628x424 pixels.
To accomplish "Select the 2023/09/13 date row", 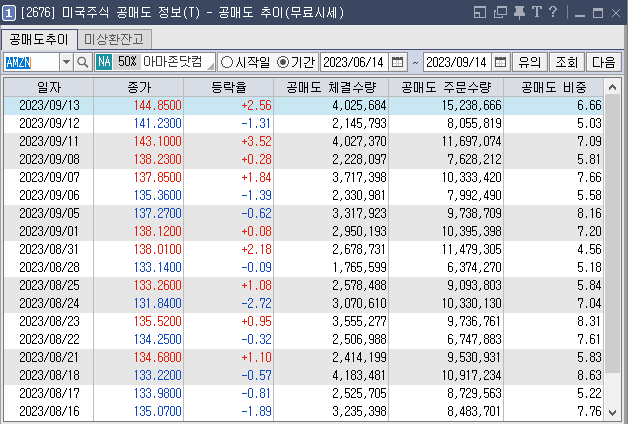I will coord(304,105).
